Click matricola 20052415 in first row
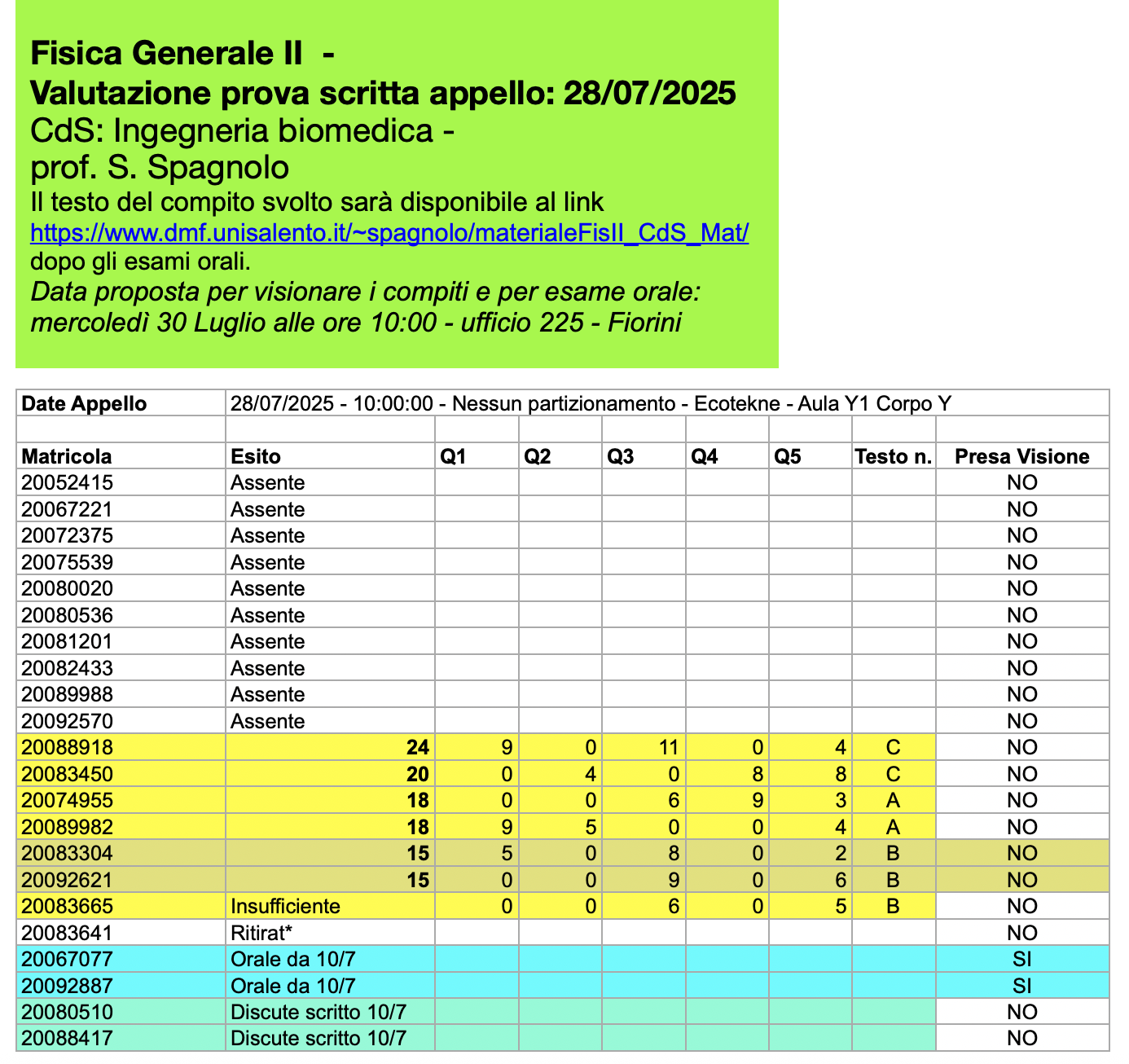 tap(67, 482)
